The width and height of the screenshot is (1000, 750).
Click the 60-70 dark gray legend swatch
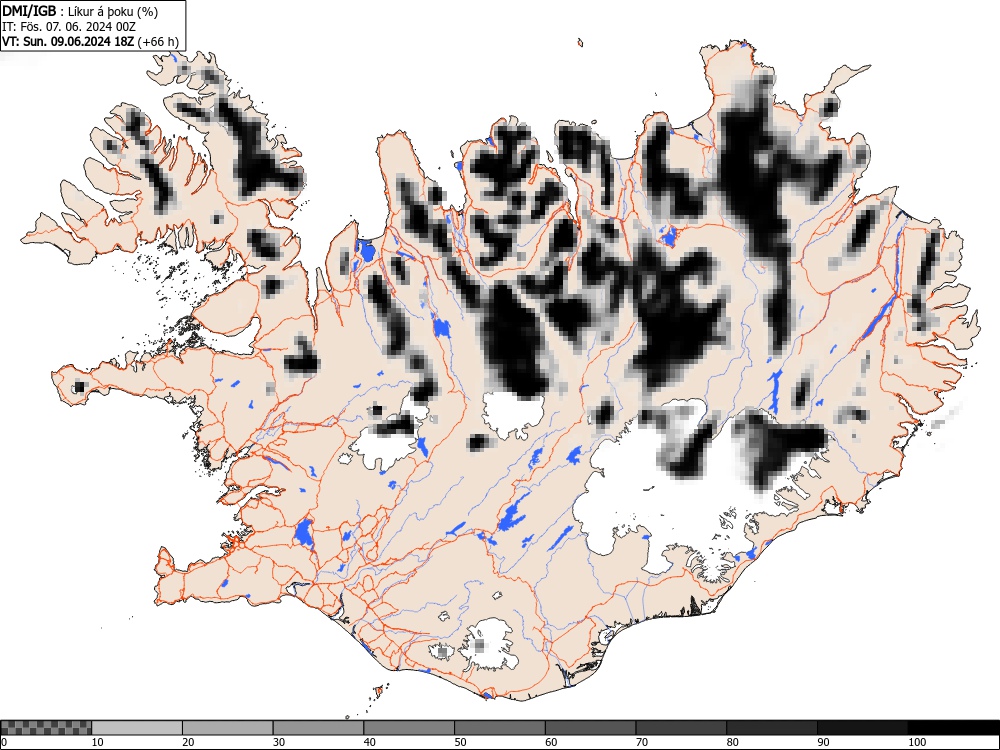[591, 727]
